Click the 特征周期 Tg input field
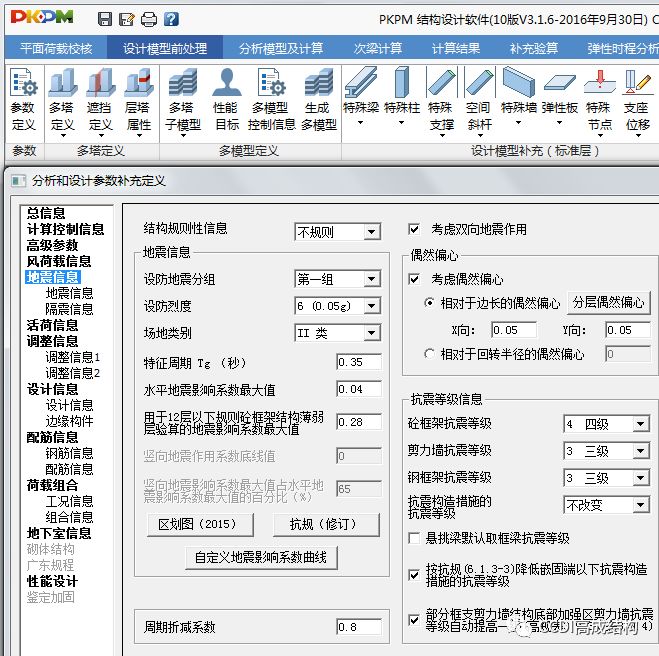 pos(359,362)
